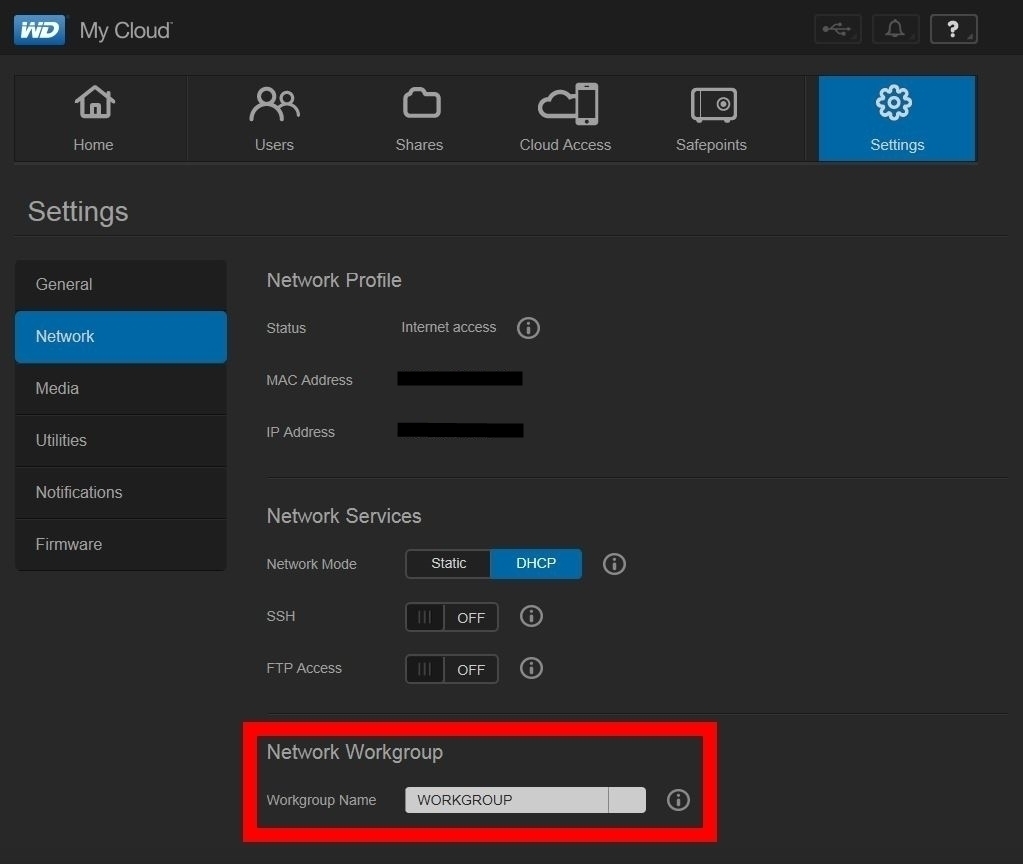Click the IP Address label
The width and height of the screenshot is (1023, 864).
pyautogui.click(x=300, y=432)
